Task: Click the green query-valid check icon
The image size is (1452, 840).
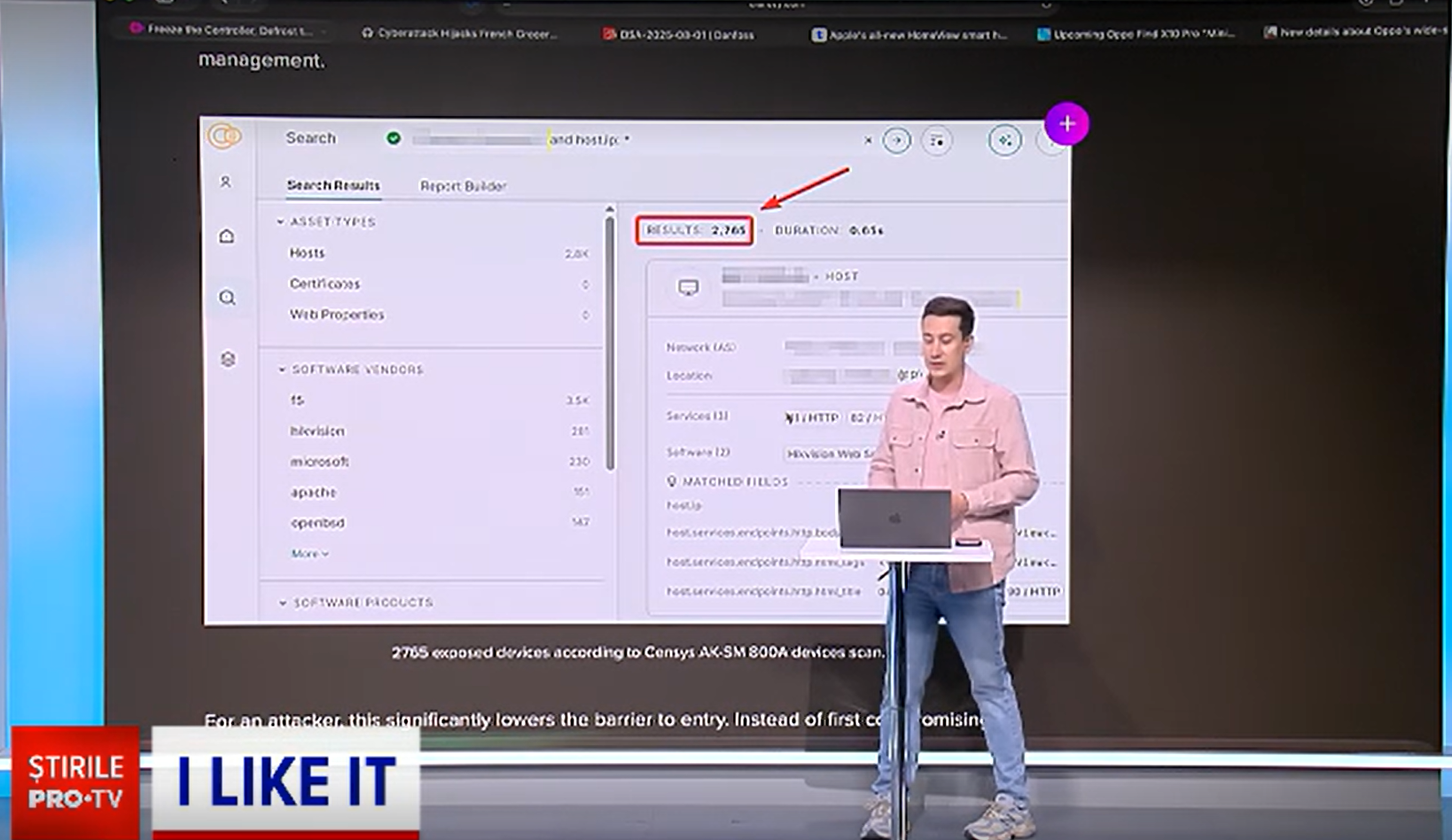Action: 394,138
